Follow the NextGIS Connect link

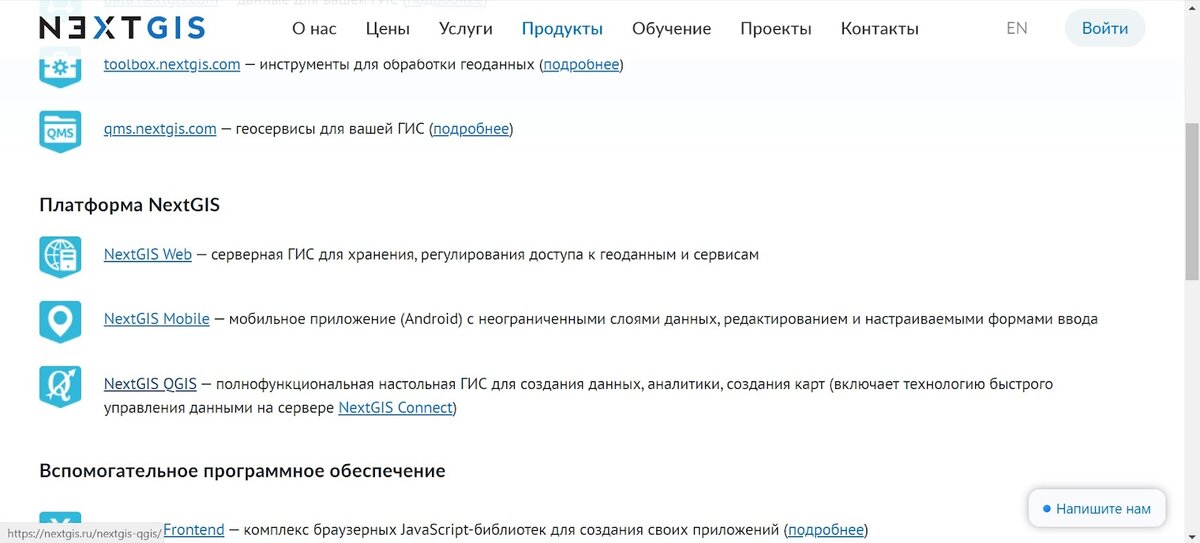396,408
